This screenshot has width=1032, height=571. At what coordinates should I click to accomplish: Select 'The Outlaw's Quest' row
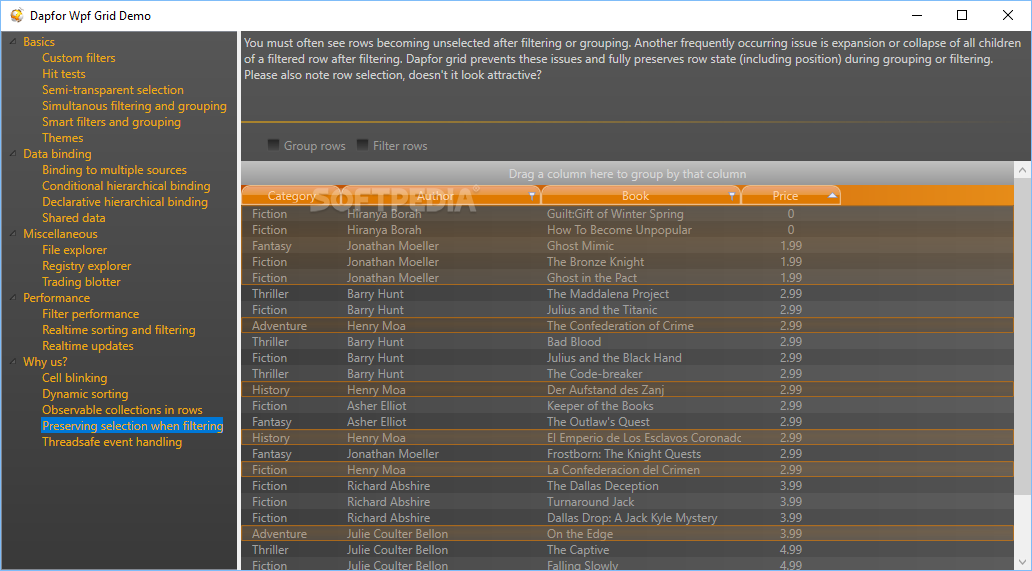pyautogui.click(x=627, y=422)
